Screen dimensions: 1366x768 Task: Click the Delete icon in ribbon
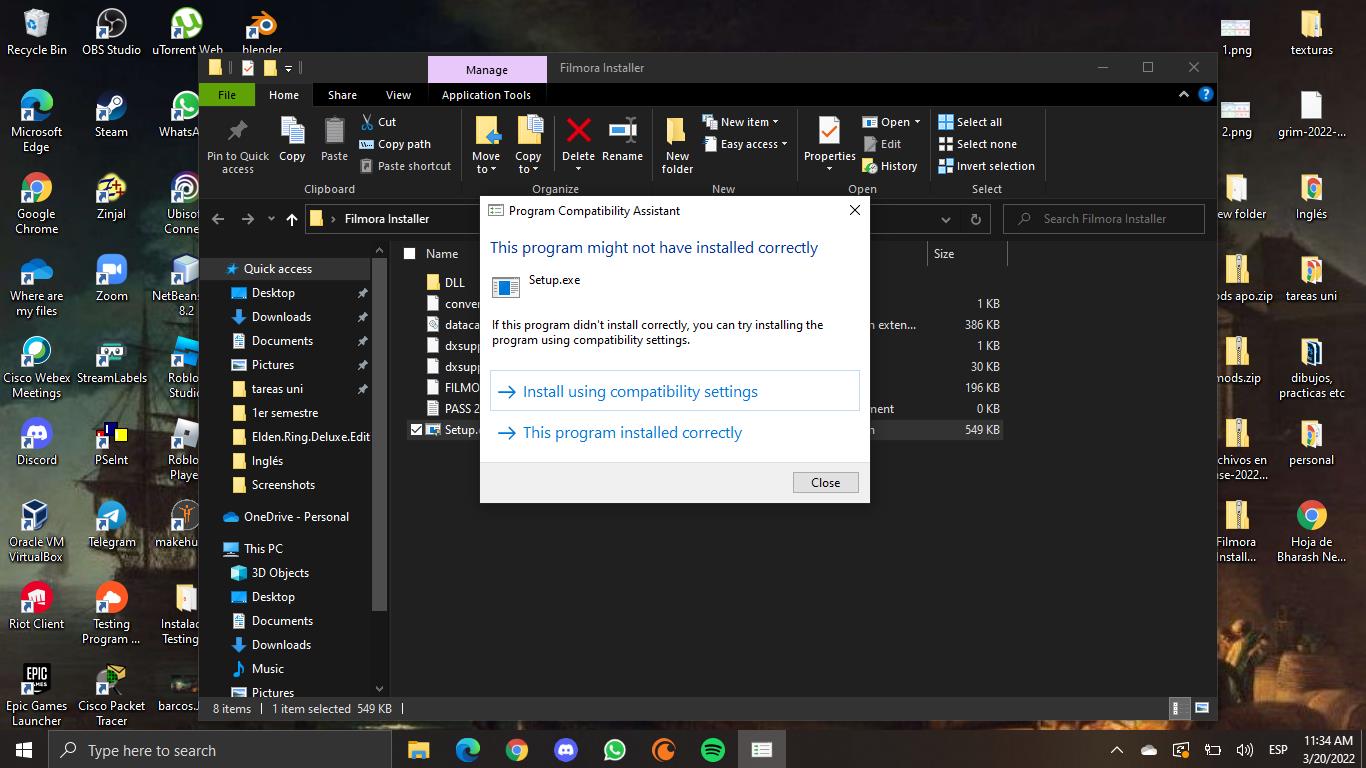[578, 139]
